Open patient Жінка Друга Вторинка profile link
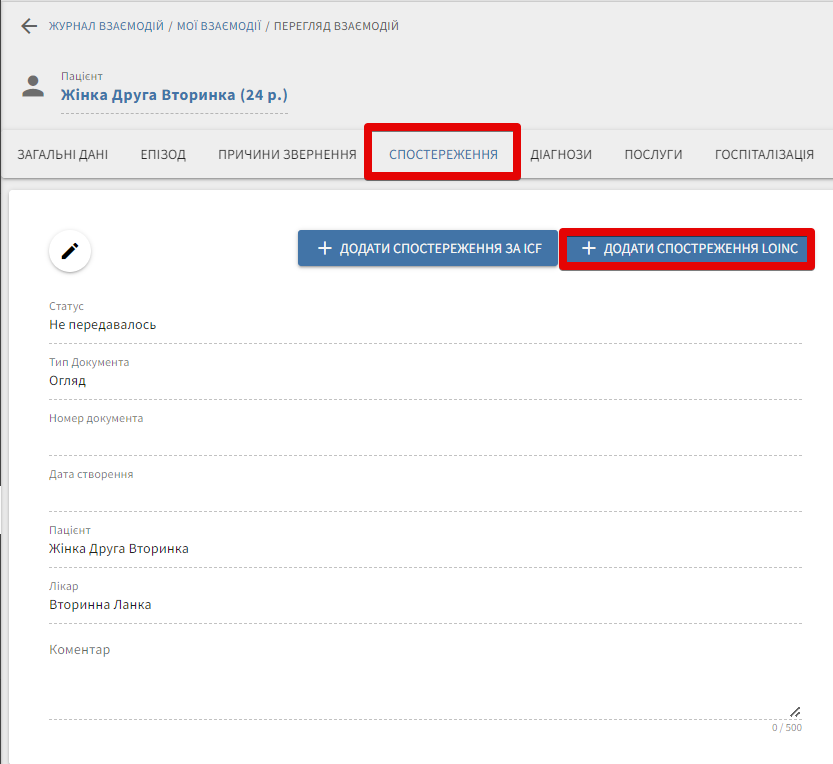 click(174, 96)
